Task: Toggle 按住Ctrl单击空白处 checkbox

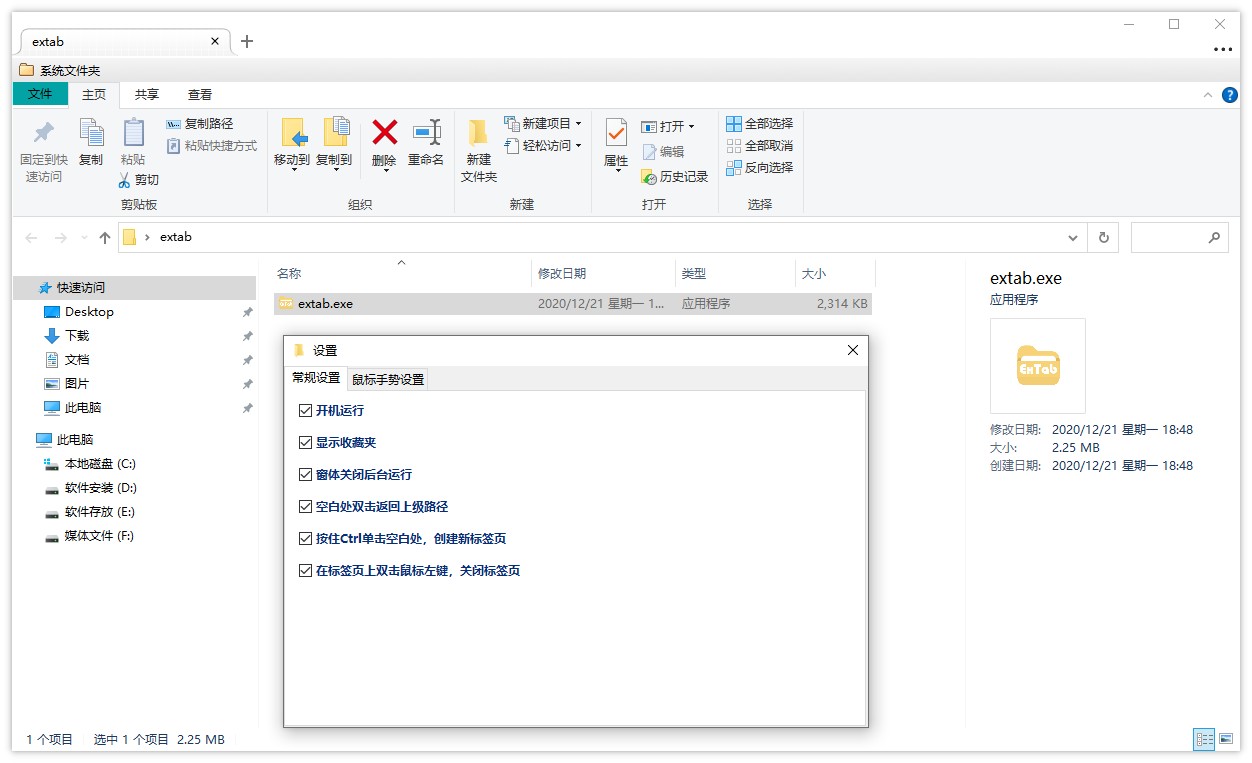Action: [x=306, y=539]
